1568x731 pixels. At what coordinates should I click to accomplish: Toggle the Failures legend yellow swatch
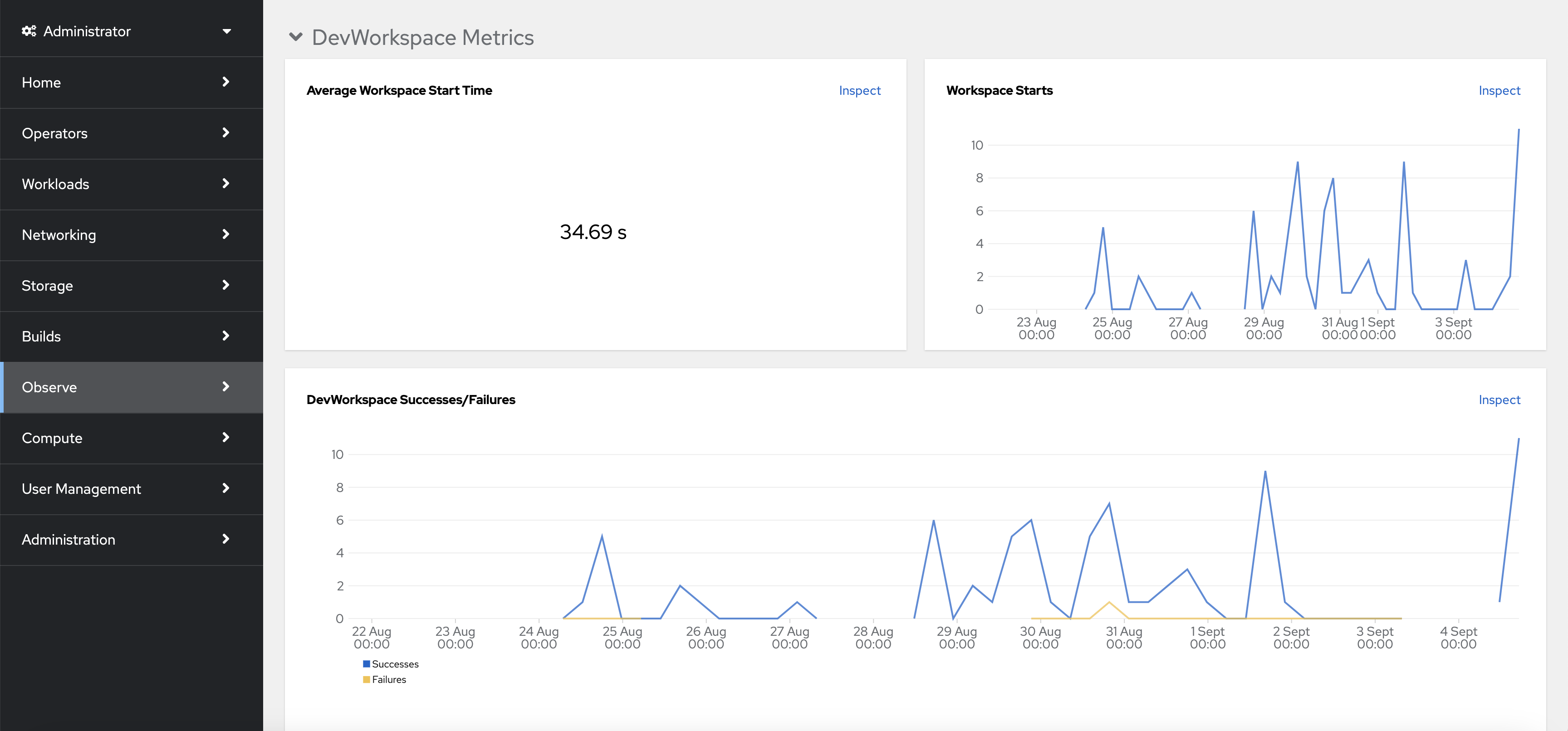[x=367, y=679]
